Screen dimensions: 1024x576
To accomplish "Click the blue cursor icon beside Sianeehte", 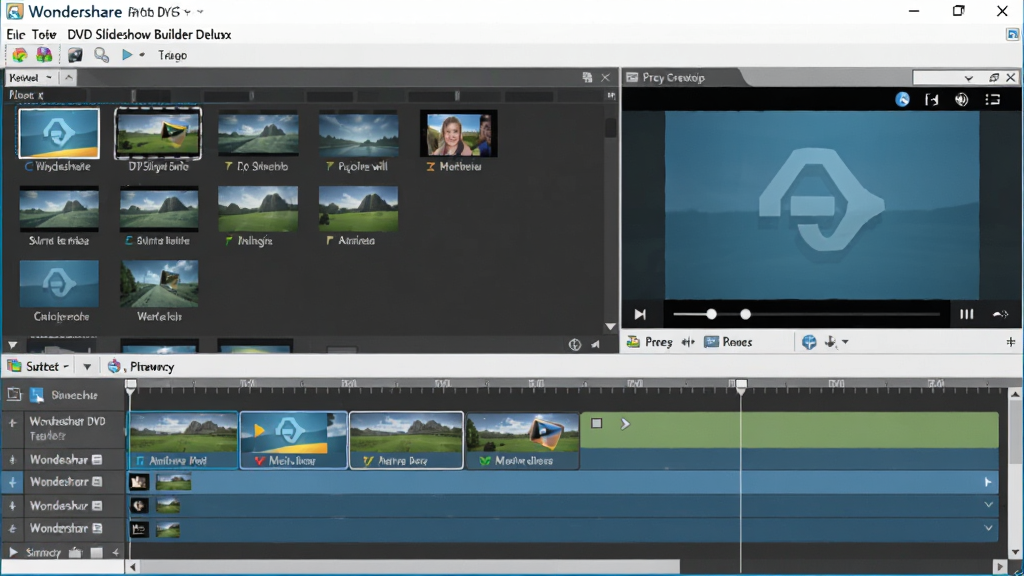I will point(37,394).
